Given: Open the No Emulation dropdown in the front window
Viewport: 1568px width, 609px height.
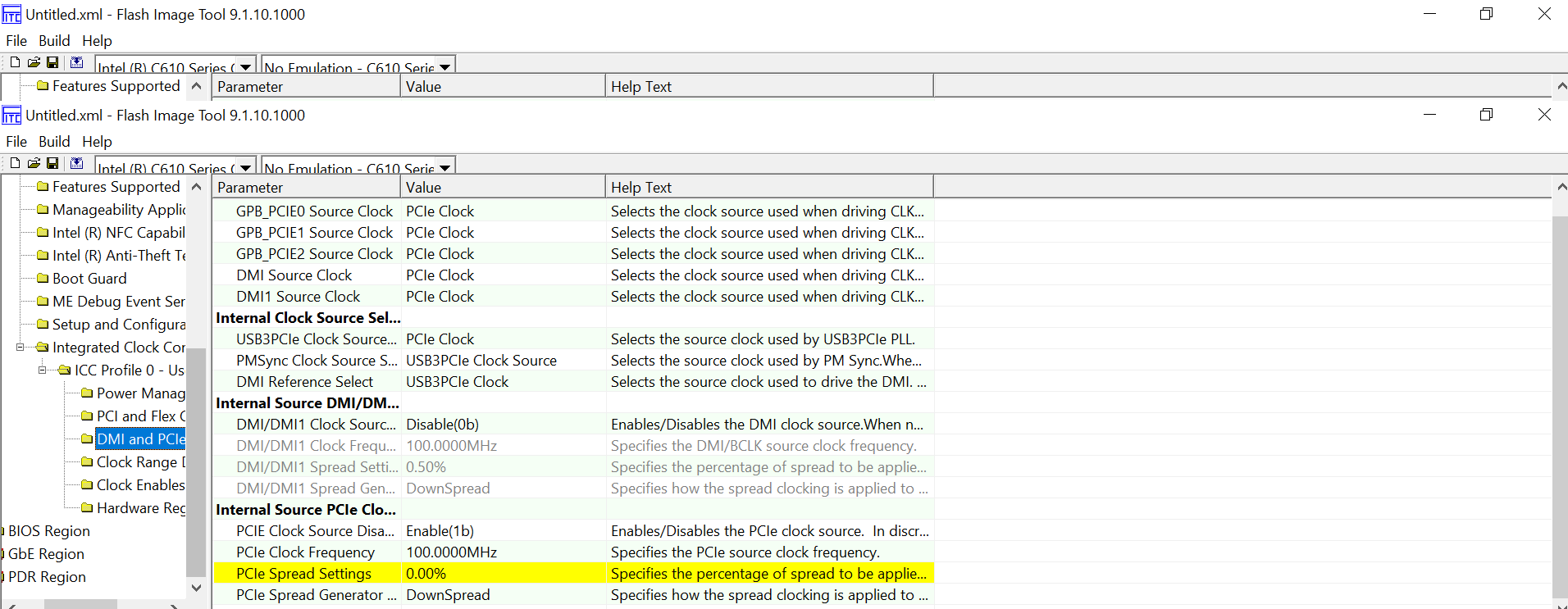Looking at the screenshot, I should [444, 168].
